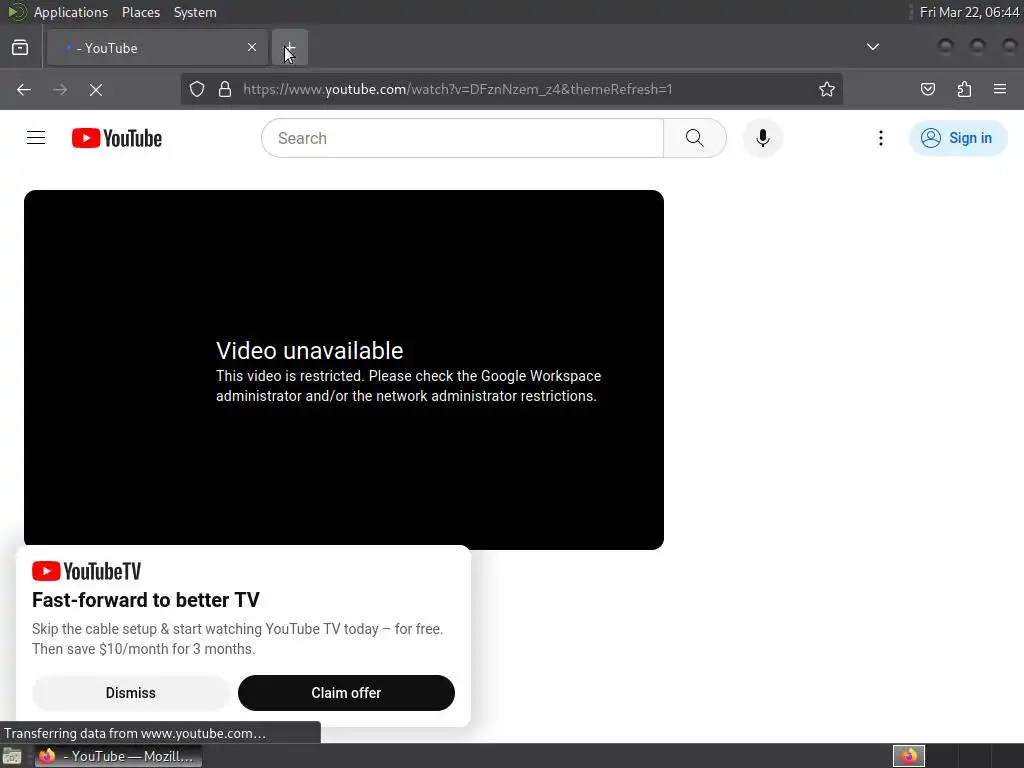The height and width of the screenshot is (768, 1024).
Task: Start voice search with the microphone icon
Action: (762, 138)
